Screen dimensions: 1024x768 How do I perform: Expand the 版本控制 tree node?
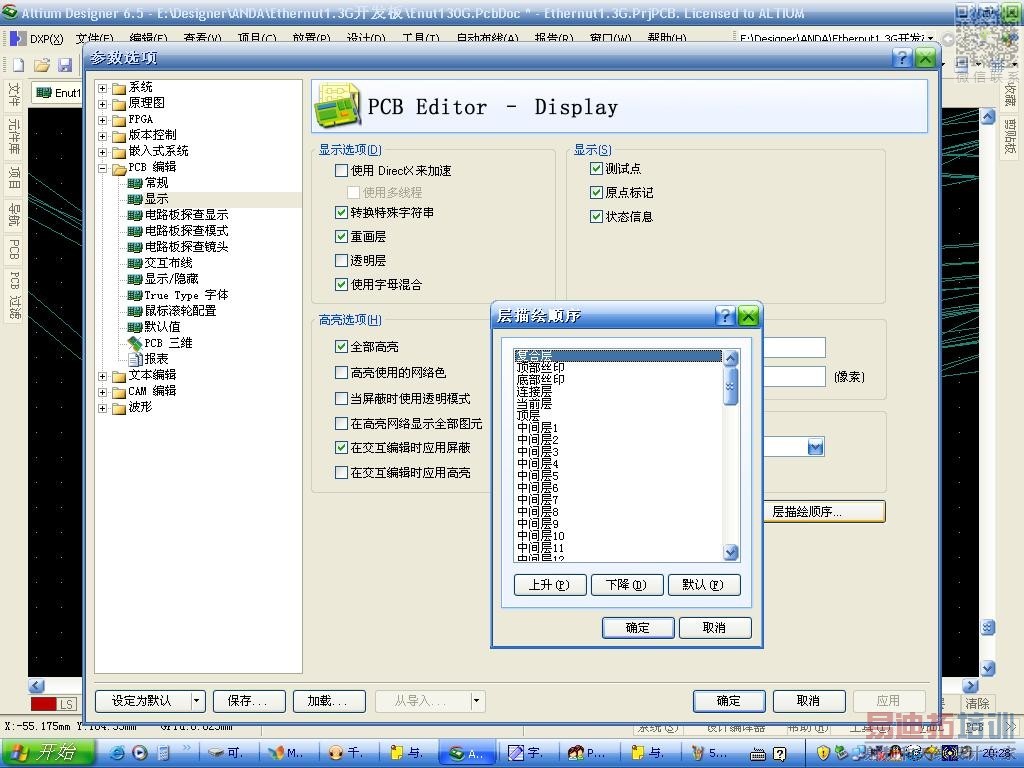click(x=103, y=136)
